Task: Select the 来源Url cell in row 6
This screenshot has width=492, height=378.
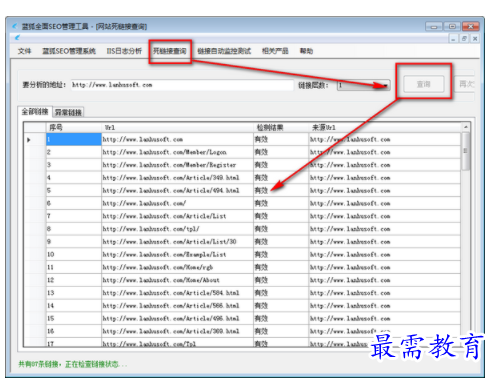Action: coord(385,203)
